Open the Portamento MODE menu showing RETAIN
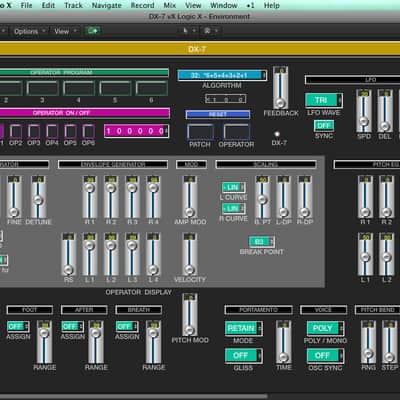 tap(244, 329)
